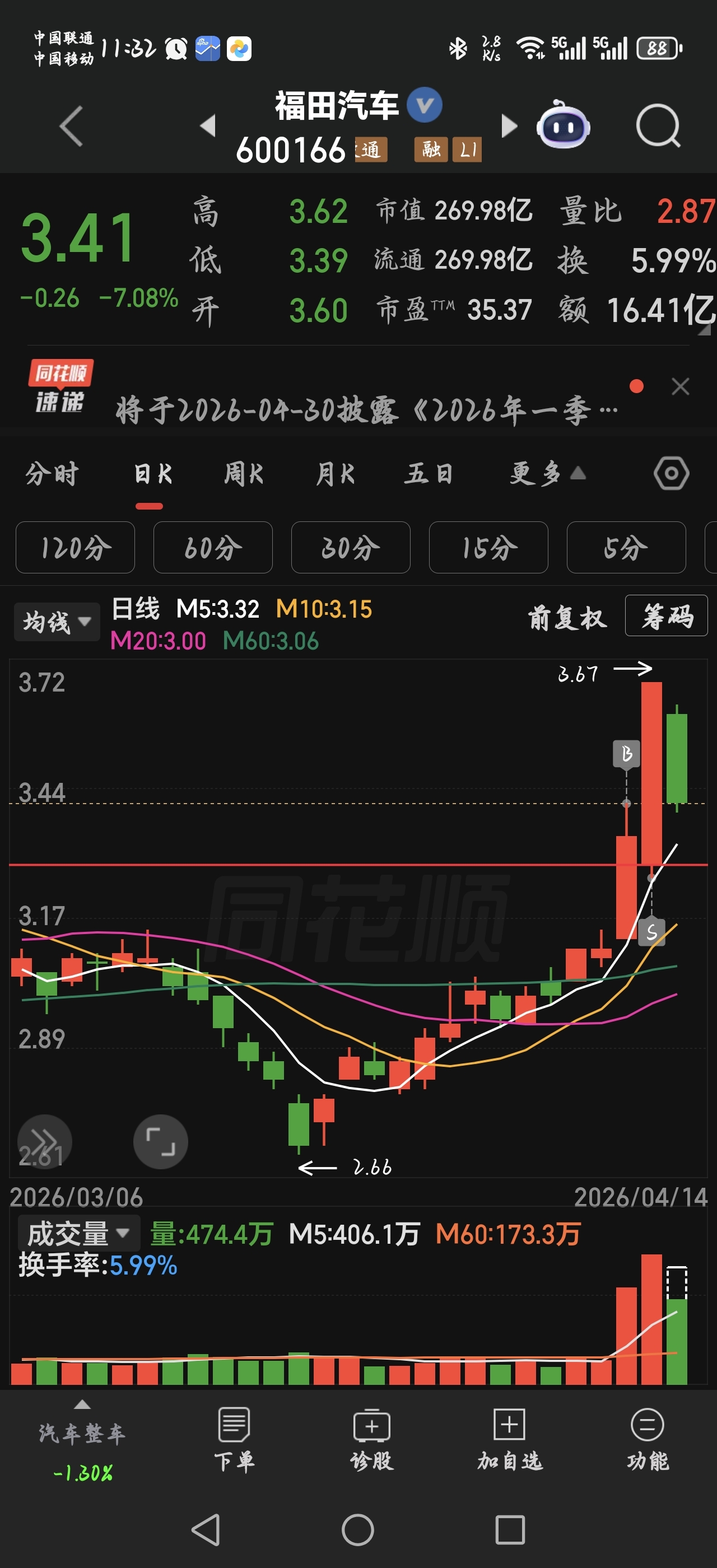The width and height of the screenshot is (717, 1568).
Task: Add stock via 加自选
Action: pyautogui.click(x=509, y=1440)
